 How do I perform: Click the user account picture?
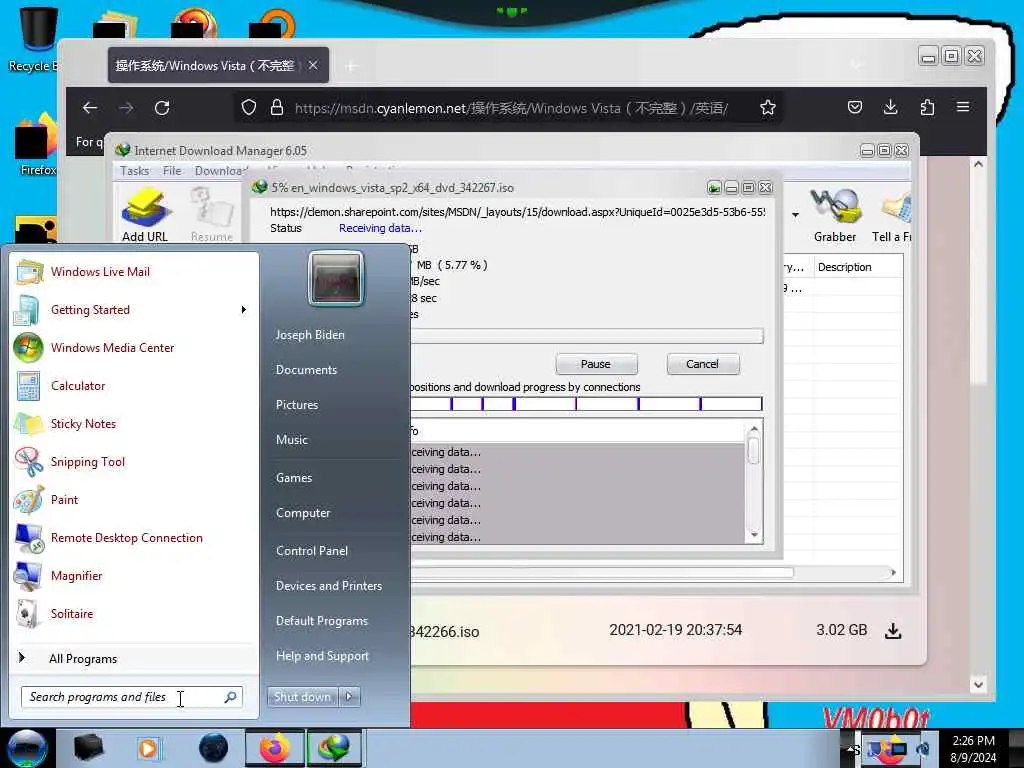(x=336, y=279)
